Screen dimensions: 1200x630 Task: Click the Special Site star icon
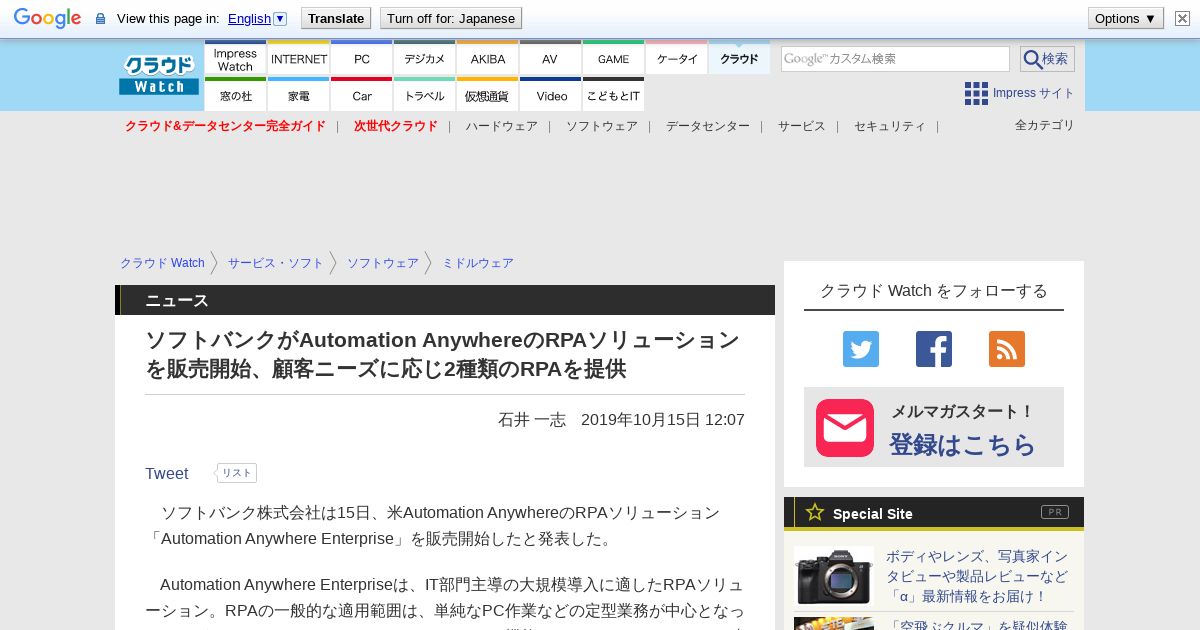tap(815, 512)
